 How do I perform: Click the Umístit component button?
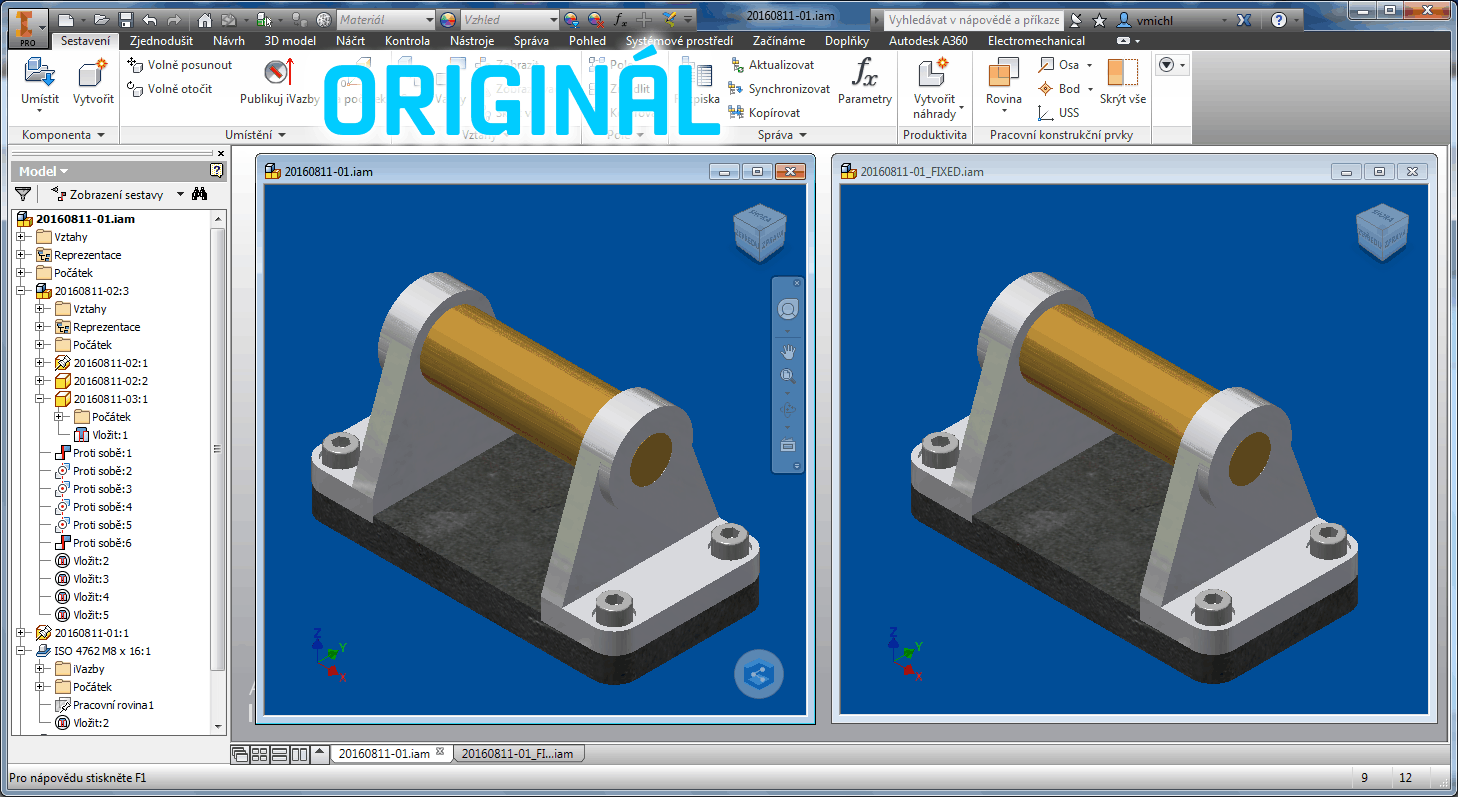40,82
